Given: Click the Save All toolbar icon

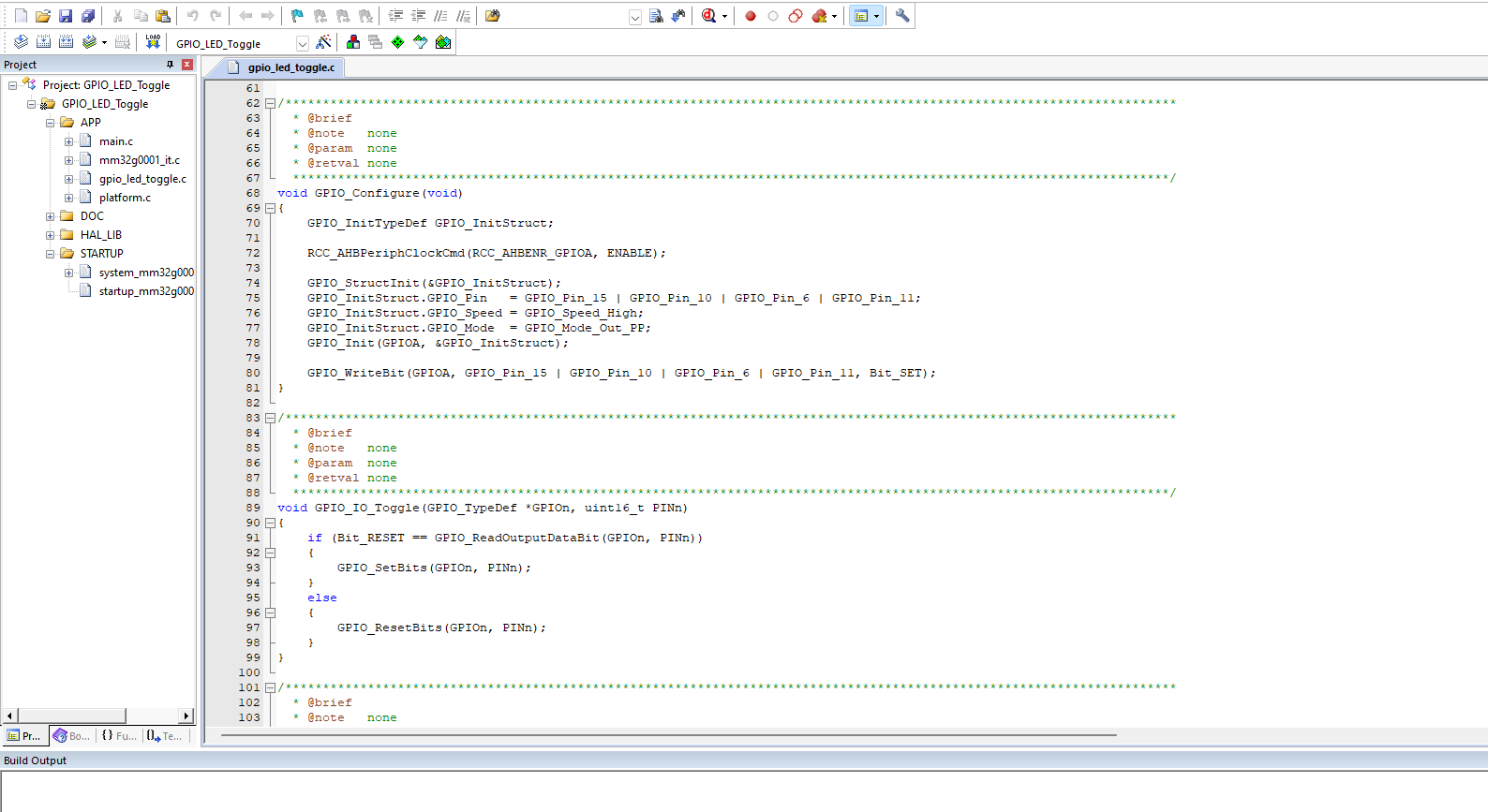Looking at the screenshot, I should (x=88, y=16).
